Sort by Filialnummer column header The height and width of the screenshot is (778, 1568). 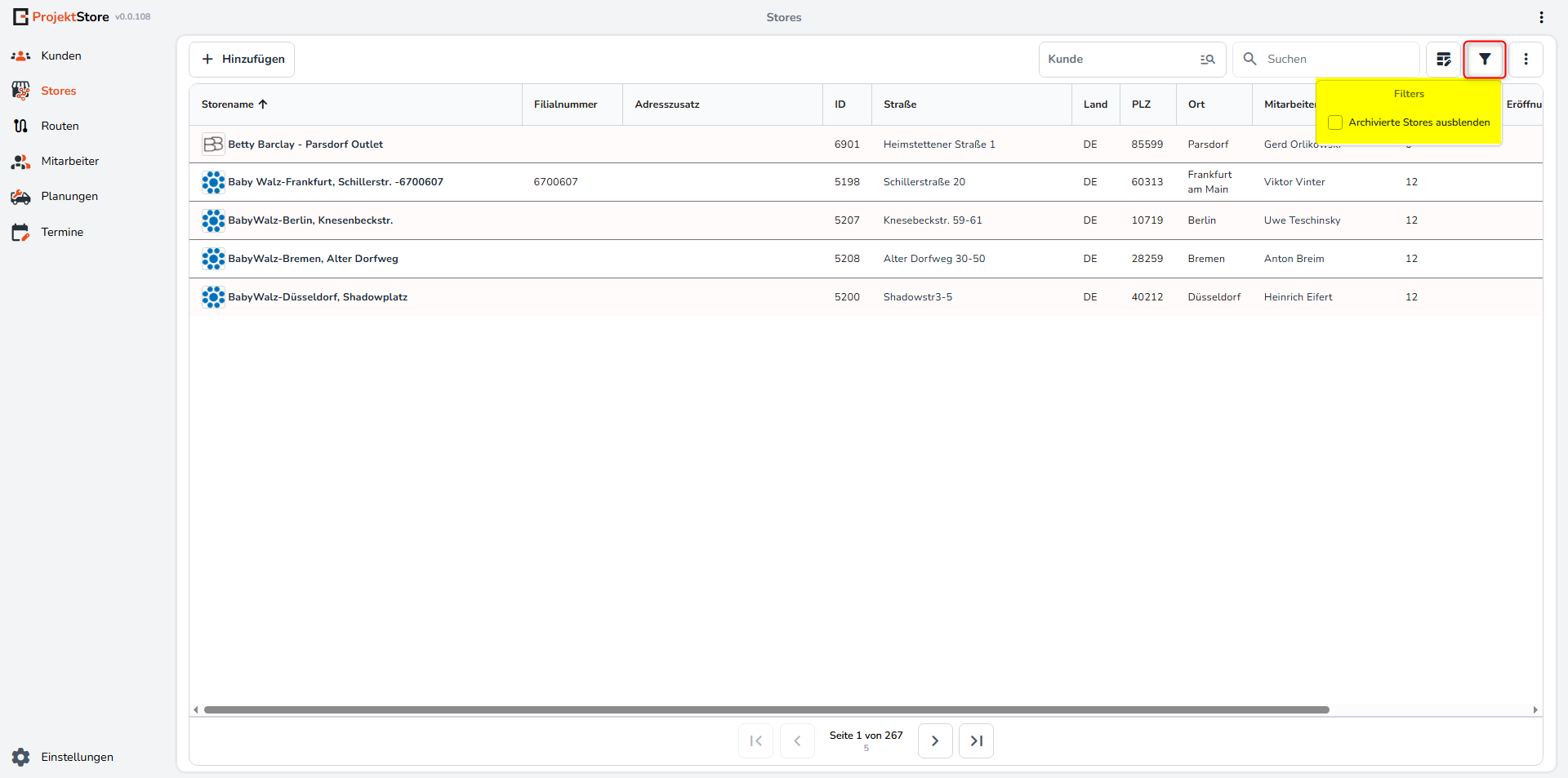pos(565,104)
